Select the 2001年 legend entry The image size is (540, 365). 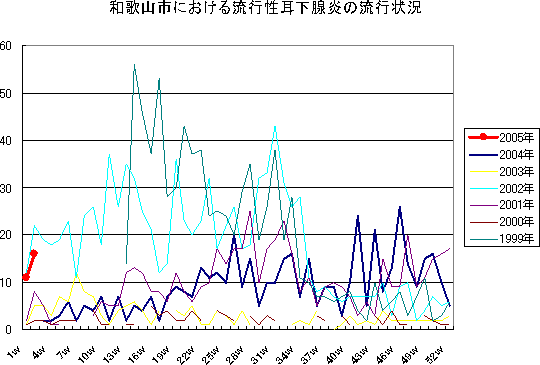(x=501, y=205)
